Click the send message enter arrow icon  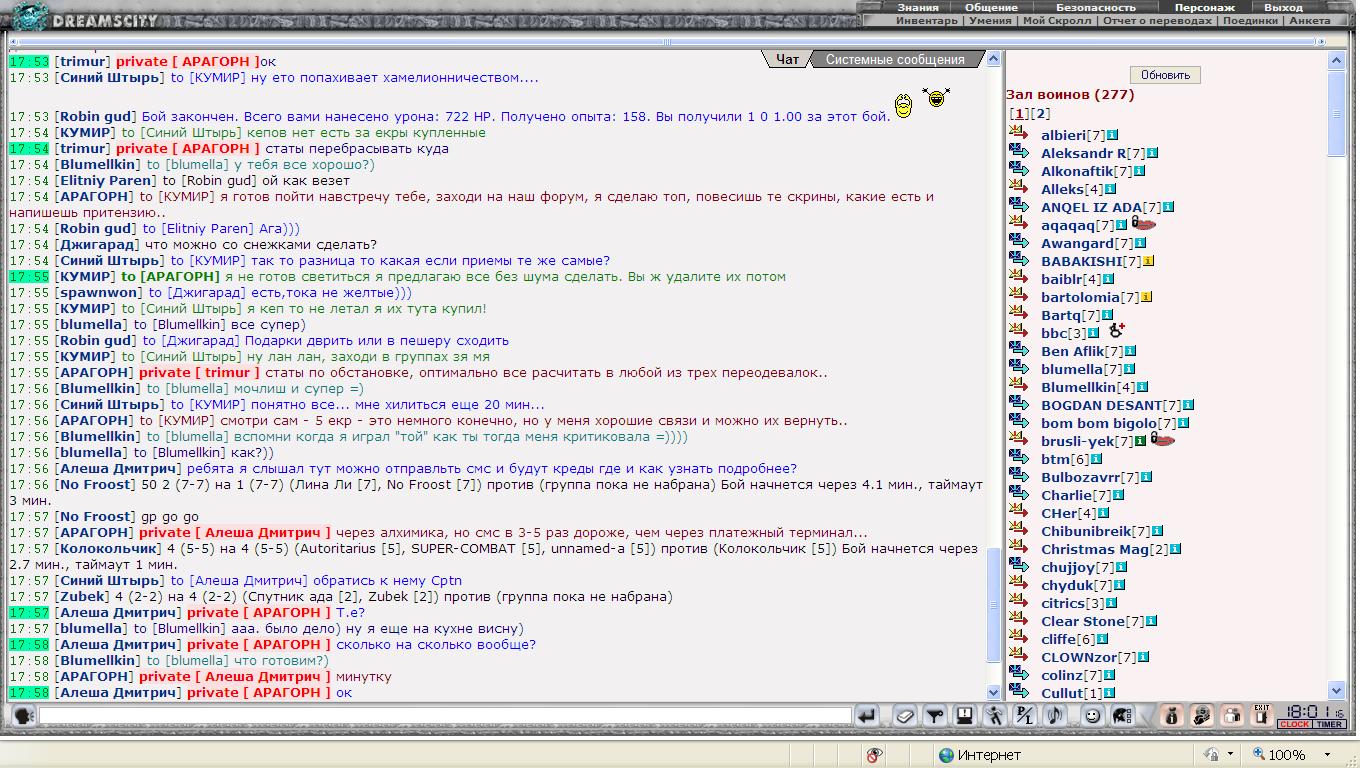pos(867,715)
